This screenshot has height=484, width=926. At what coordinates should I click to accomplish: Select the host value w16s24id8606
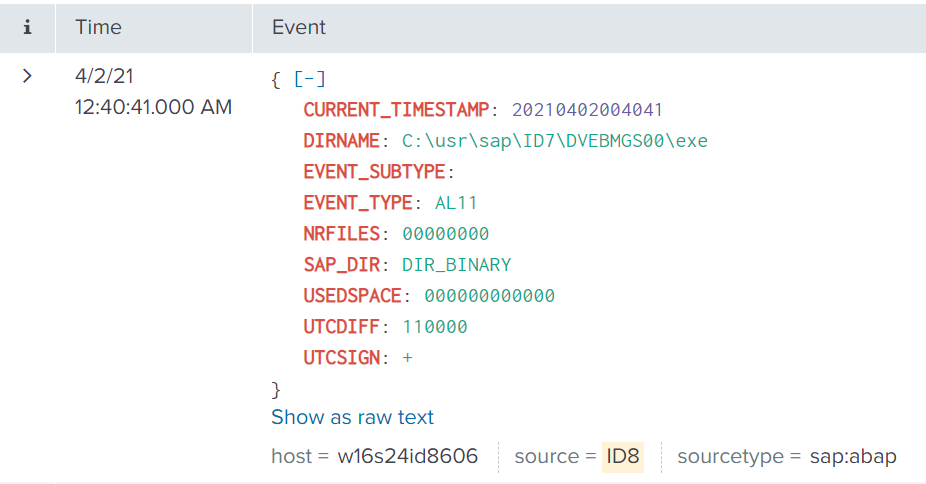pos(407,457)
